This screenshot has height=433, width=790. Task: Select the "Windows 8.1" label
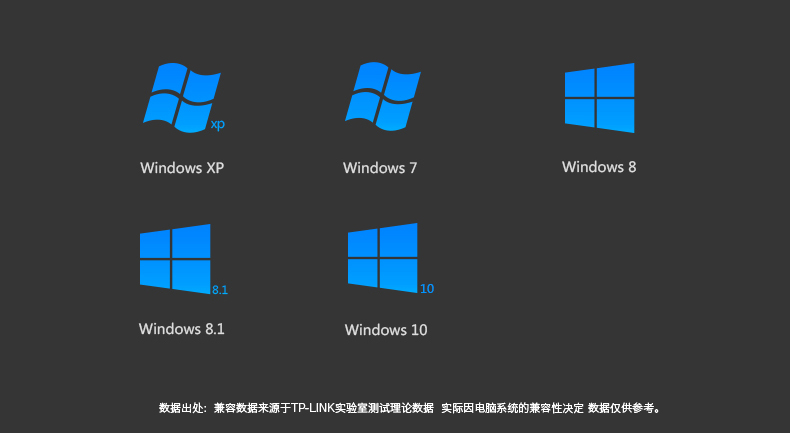[x=181, y=329]
